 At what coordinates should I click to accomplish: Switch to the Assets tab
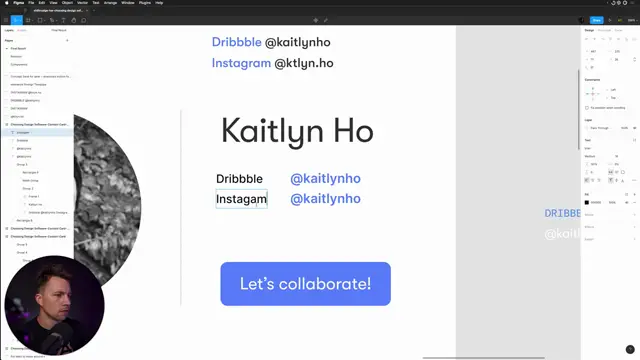(22, 30)
